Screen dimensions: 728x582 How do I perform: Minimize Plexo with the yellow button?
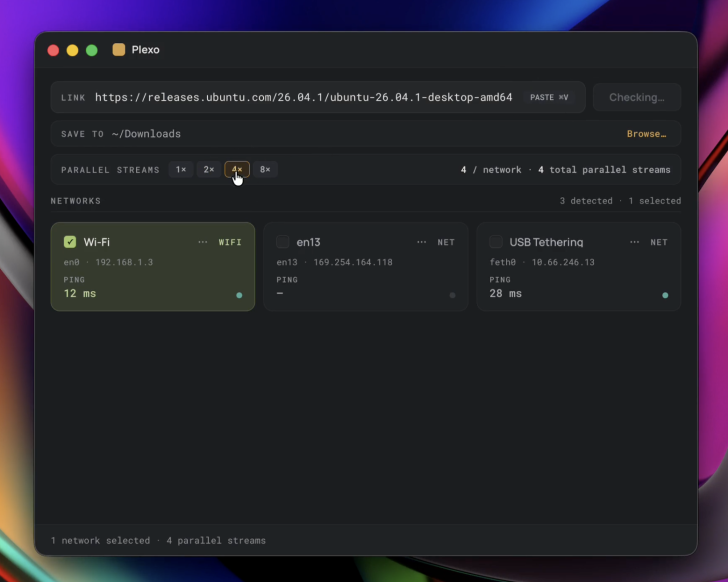coord(72,50)
